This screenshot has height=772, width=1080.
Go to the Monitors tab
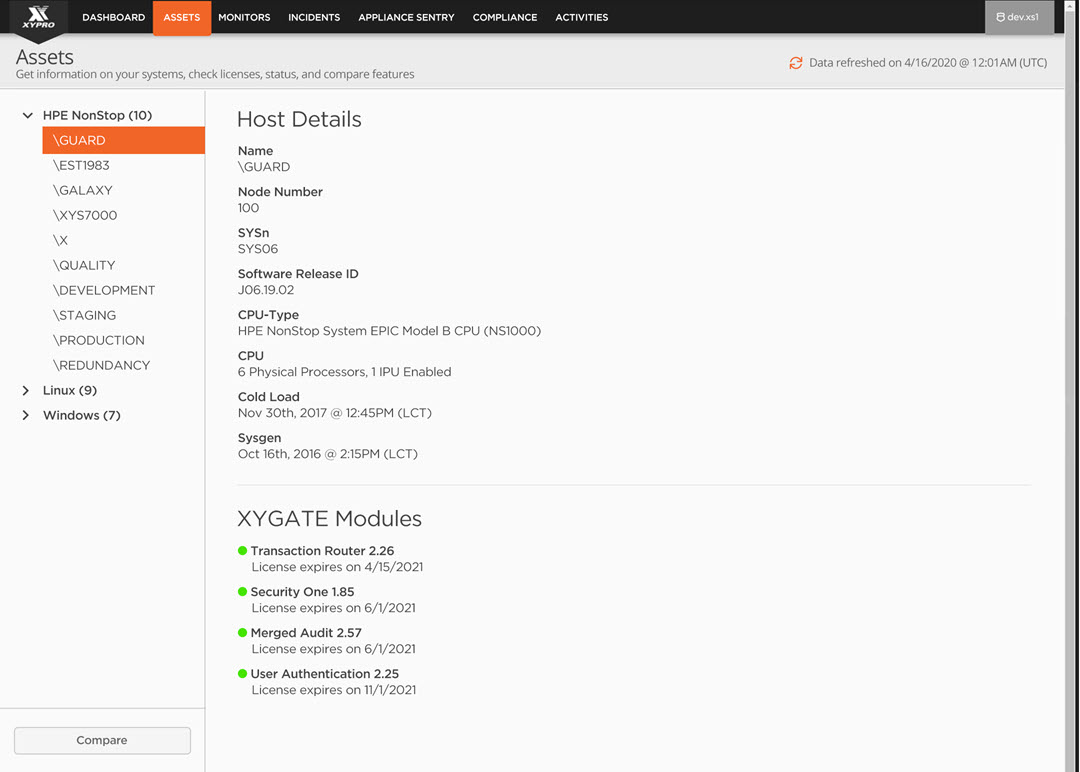click(244, 17)
